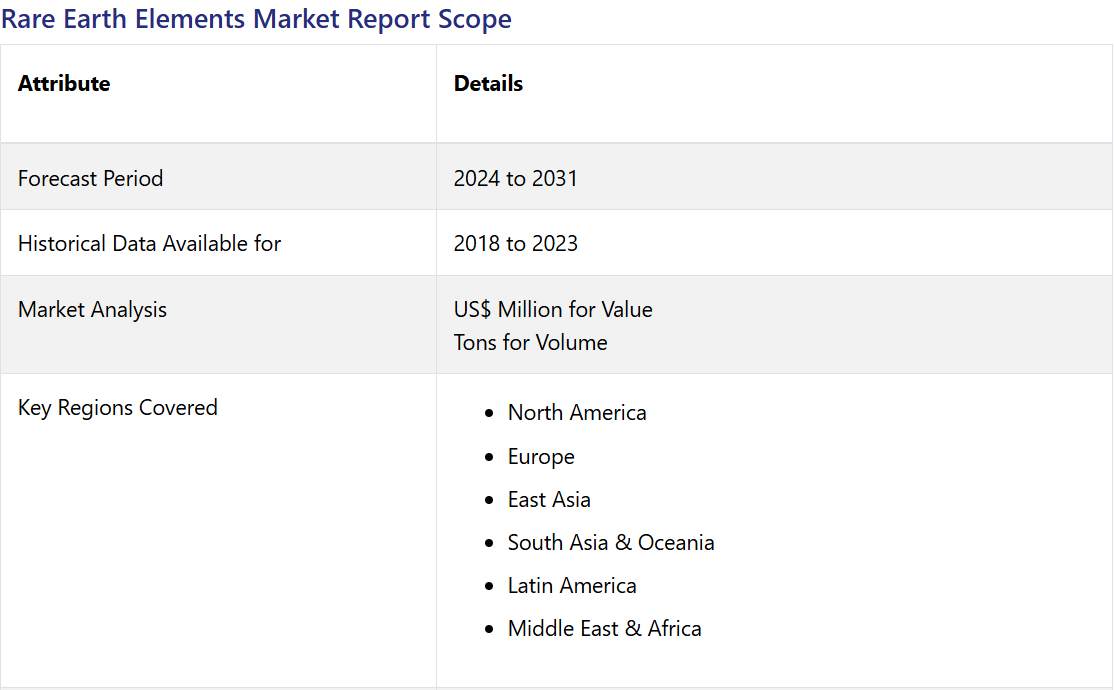Click the Latin America list item
This screenshot has width=1114, height=690.
(x=572, y=586)
